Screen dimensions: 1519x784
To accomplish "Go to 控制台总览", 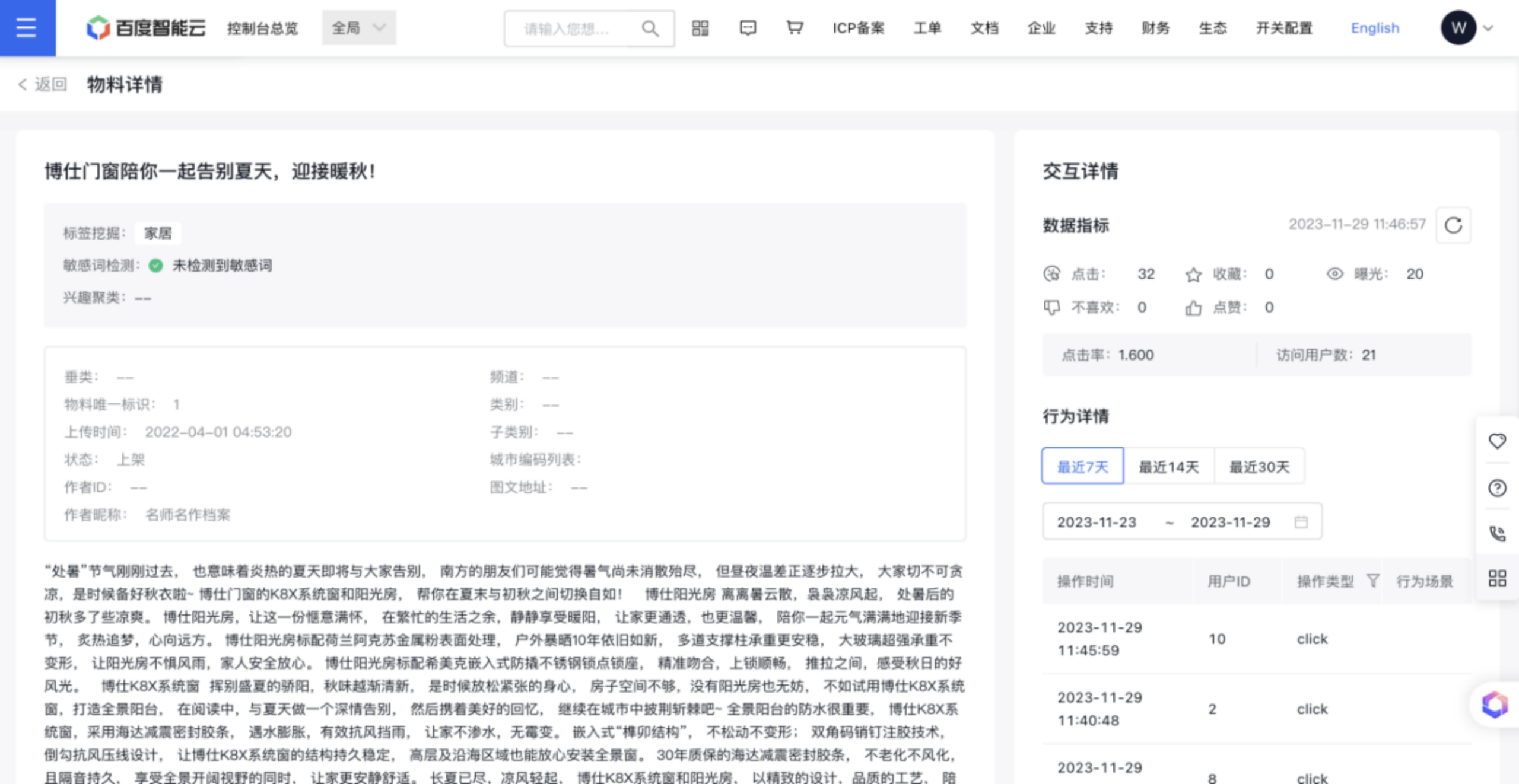I will tap(263, 28).
